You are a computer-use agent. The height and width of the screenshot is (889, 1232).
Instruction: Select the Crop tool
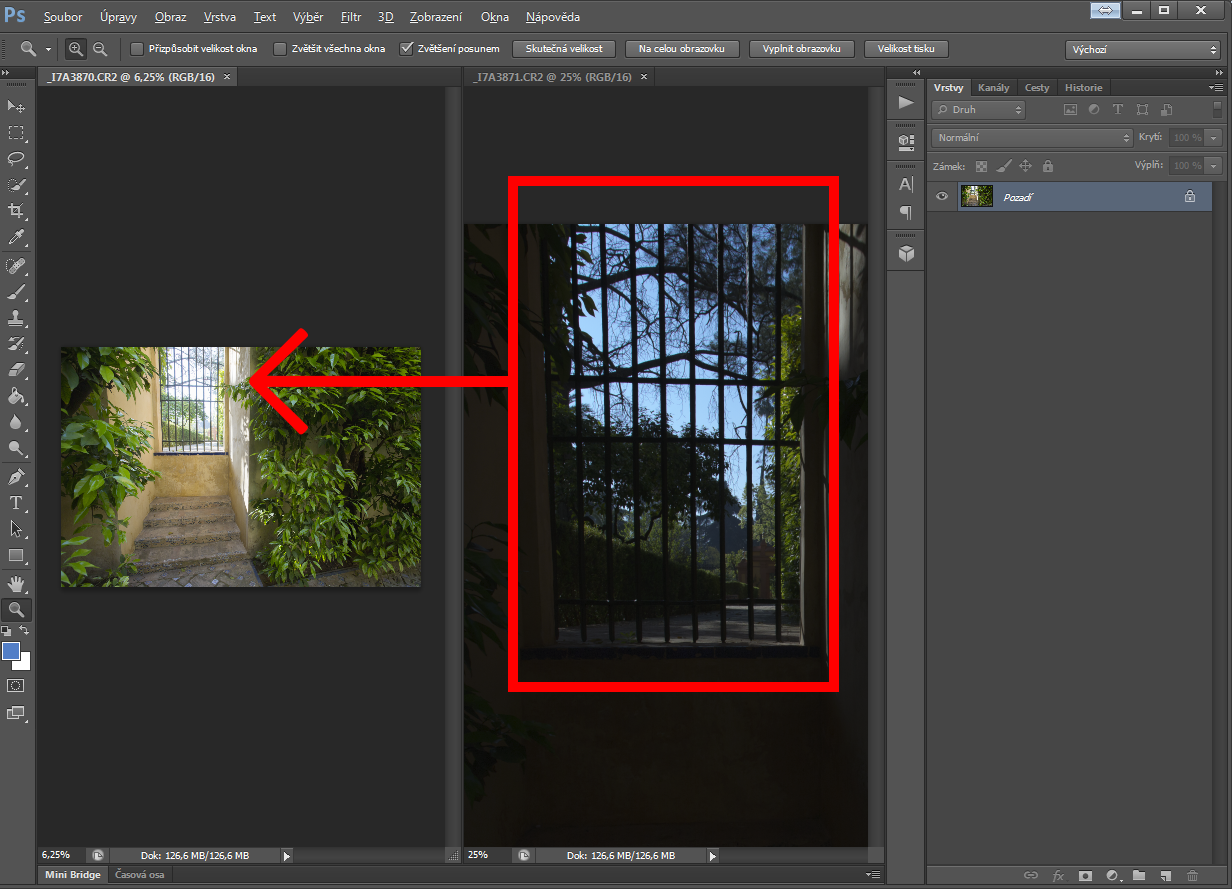[16, 211]
